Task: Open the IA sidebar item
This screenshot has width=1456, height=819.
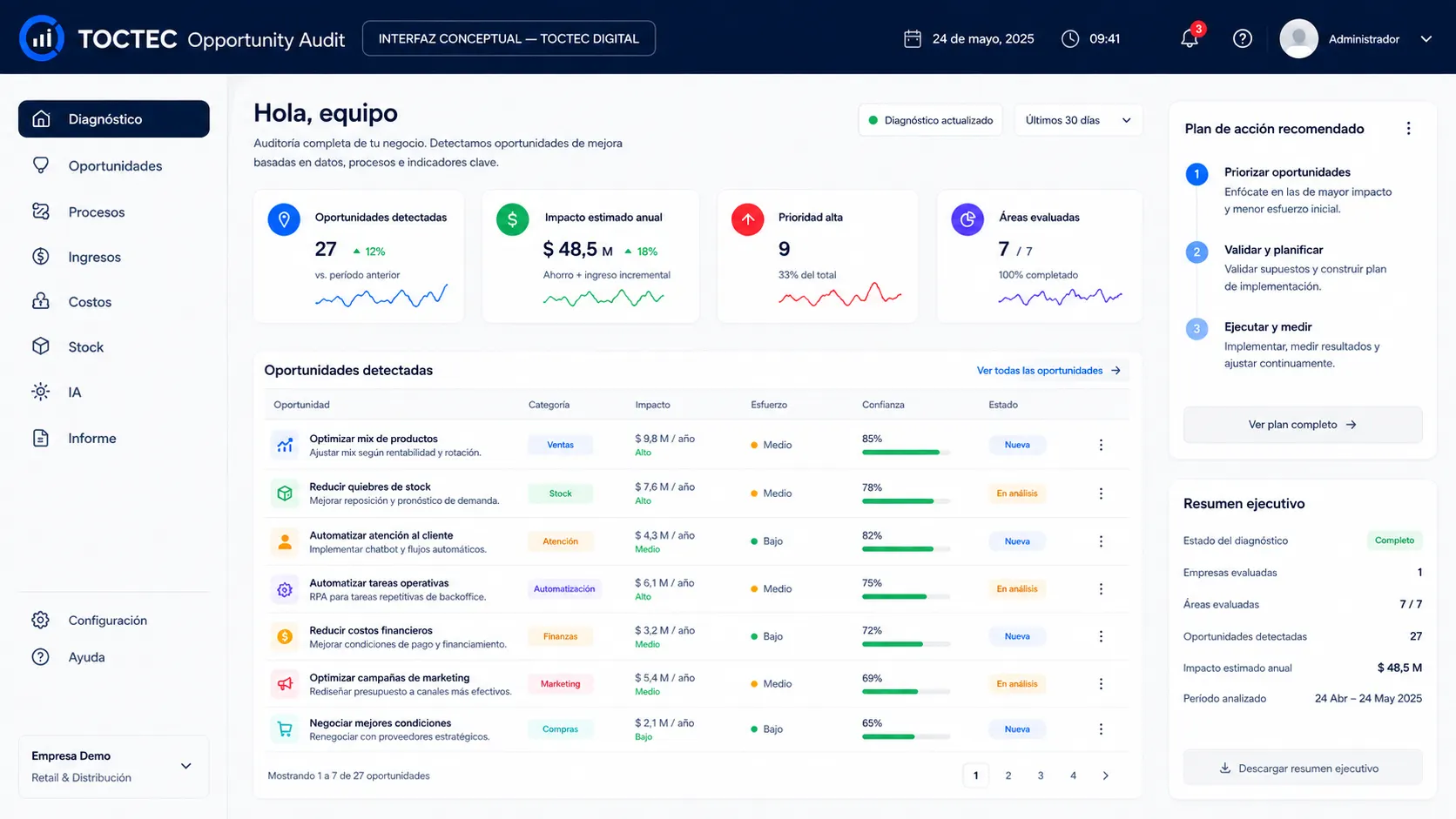Action: 113,392
